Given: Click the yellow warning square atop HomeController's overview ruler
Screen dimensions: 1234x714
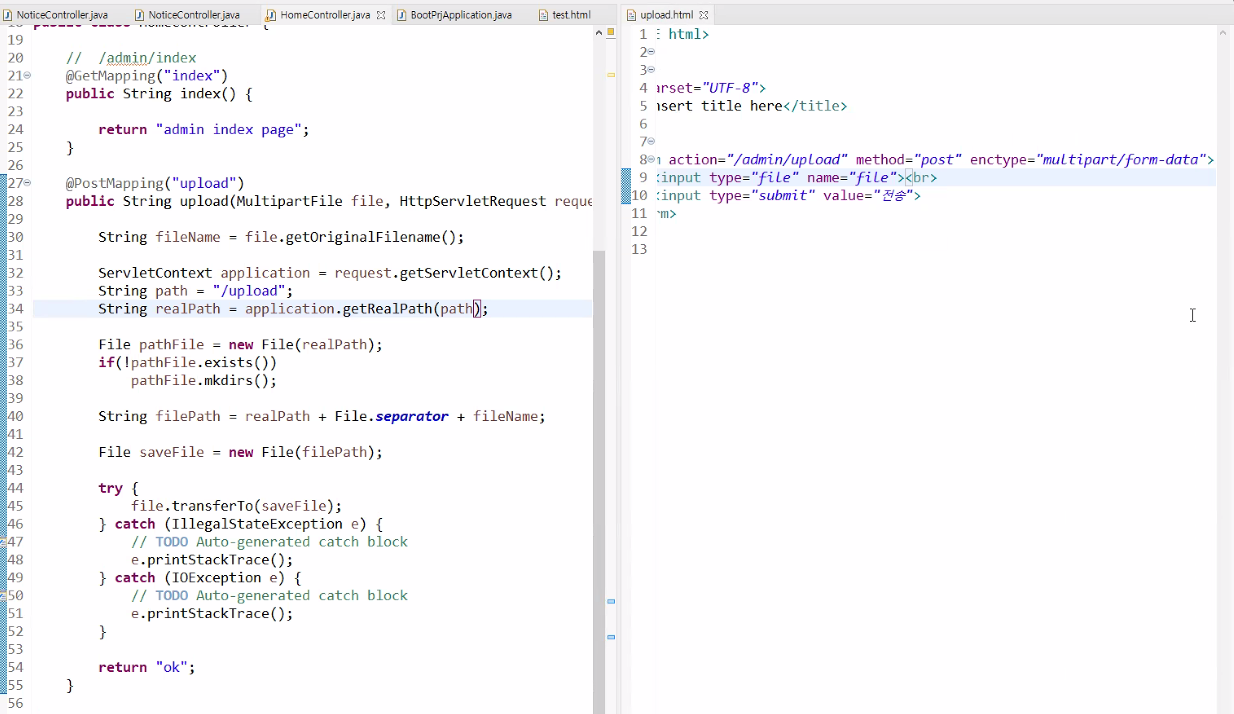Looking at the screenshot, I should pos(611,33).
